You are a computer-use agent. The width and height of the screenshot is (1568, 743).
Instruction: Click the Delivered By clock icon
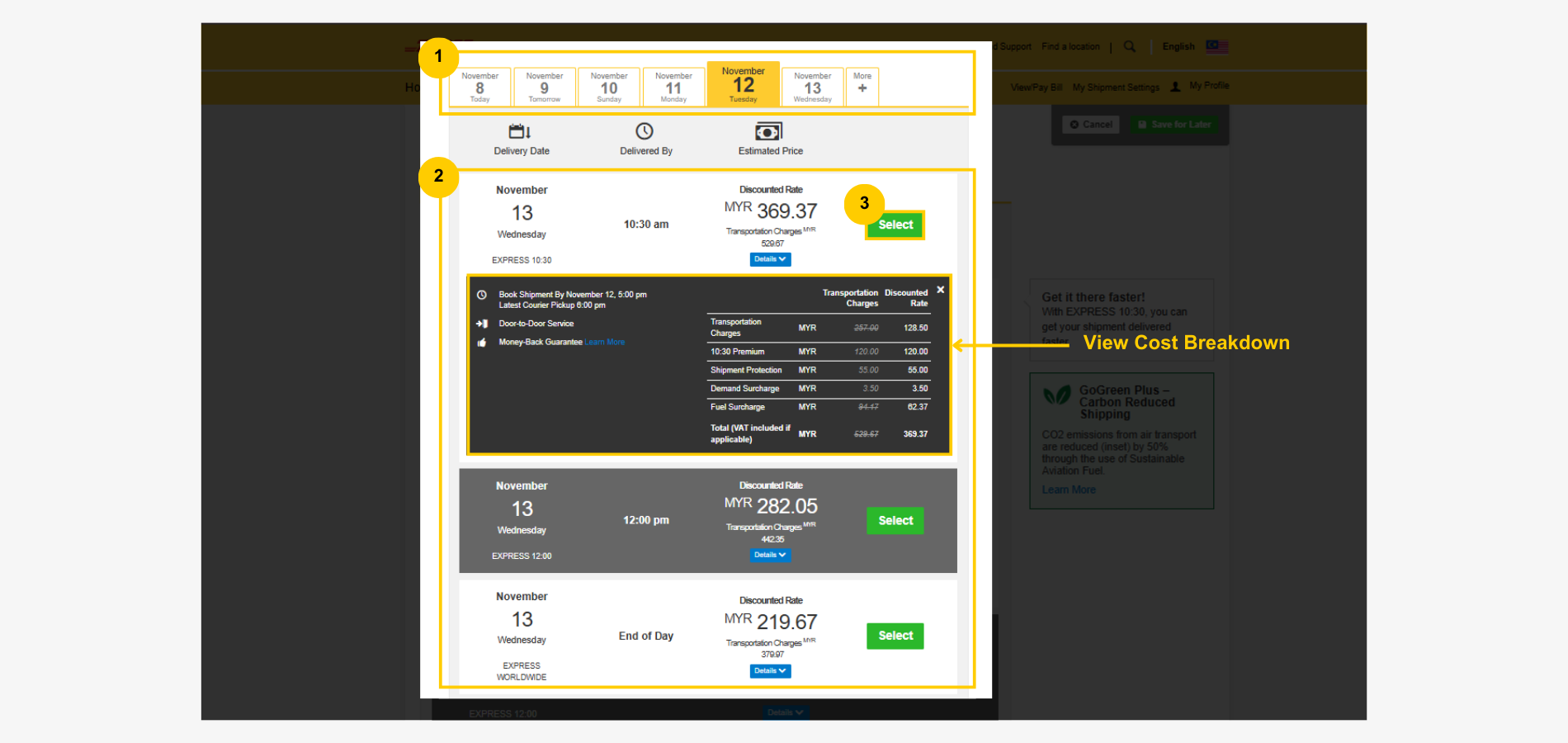point(645,131)
